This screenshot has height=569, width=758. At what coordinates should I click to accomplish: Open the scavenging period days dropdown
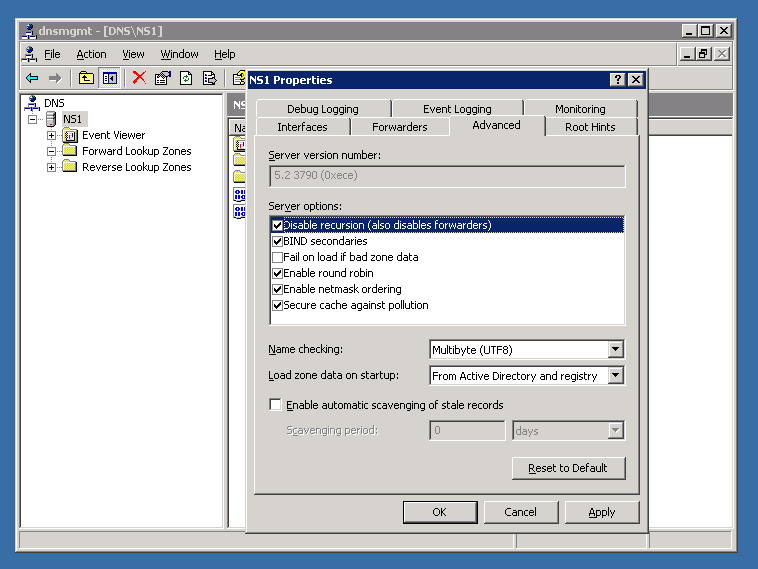pos(615,430)
